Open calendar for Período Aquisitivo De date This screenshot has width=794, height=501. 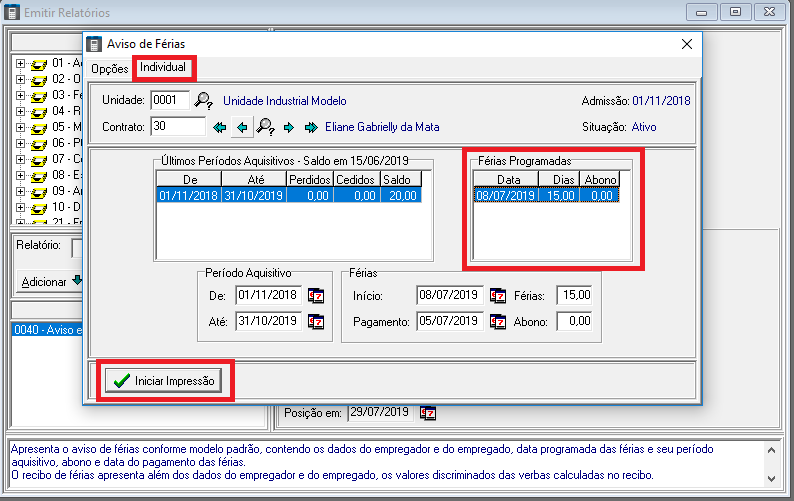point(317,296)
